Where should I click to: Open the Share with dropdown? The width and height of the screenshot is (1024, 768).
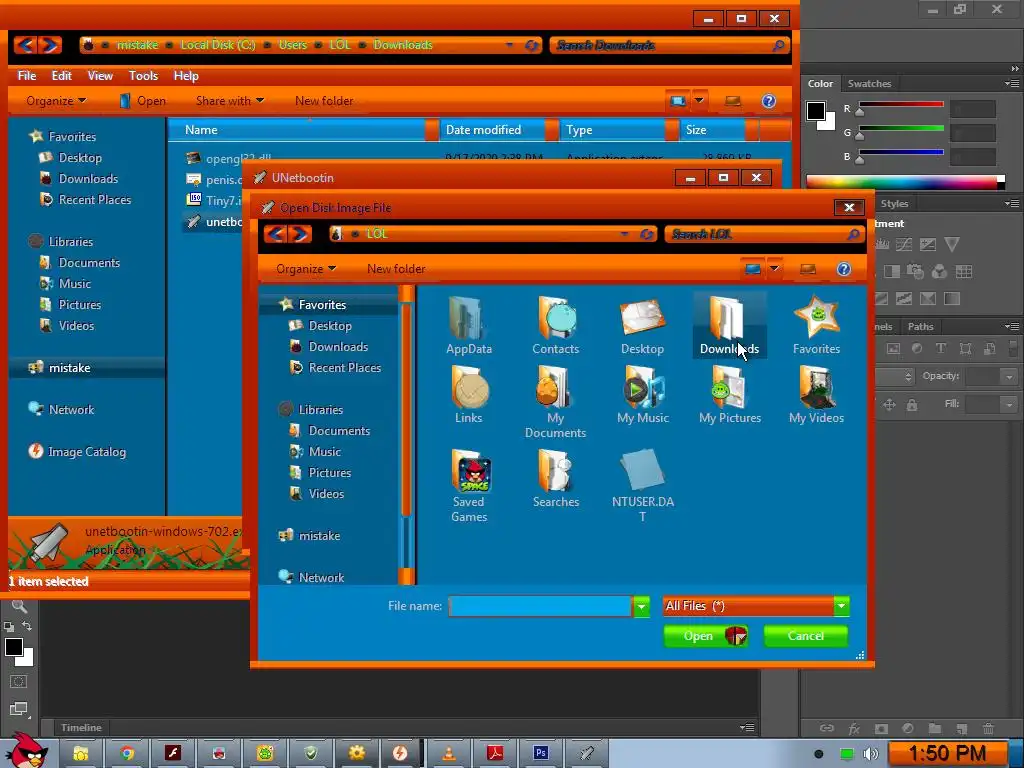(x=230, y=101)
